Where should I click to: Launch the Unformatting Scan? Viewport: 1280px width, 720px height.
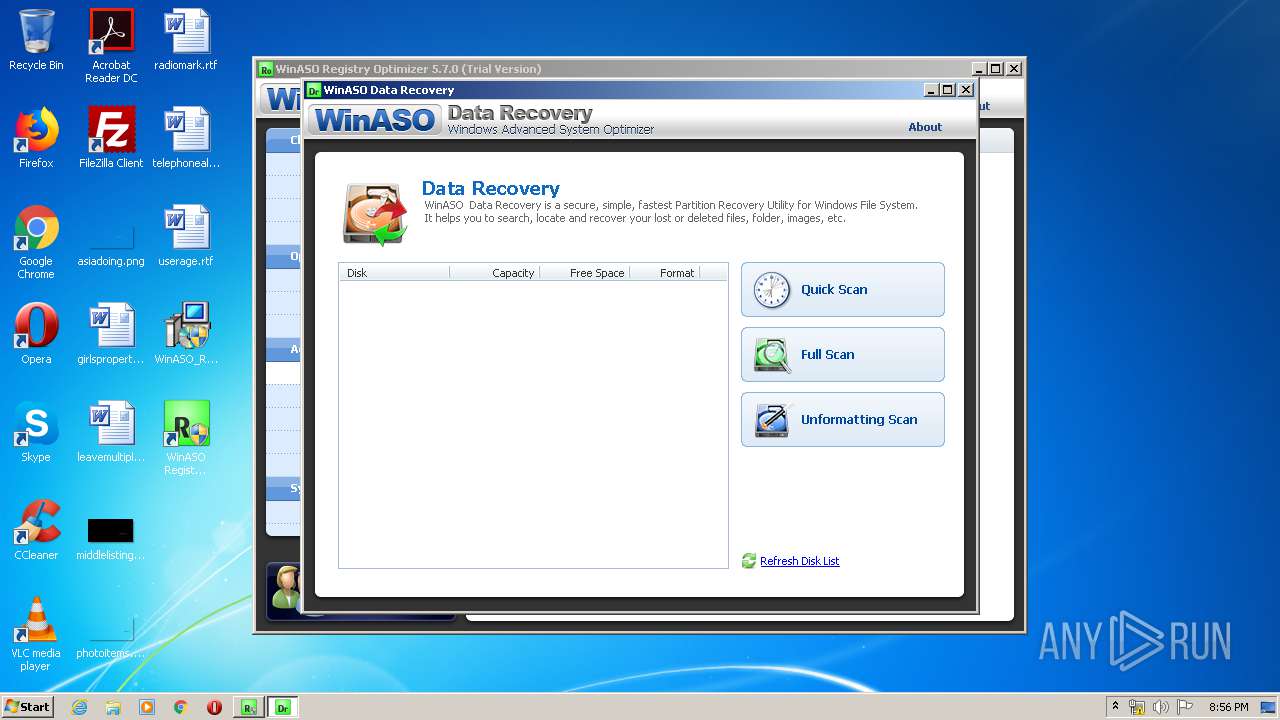tap(842, 420)
